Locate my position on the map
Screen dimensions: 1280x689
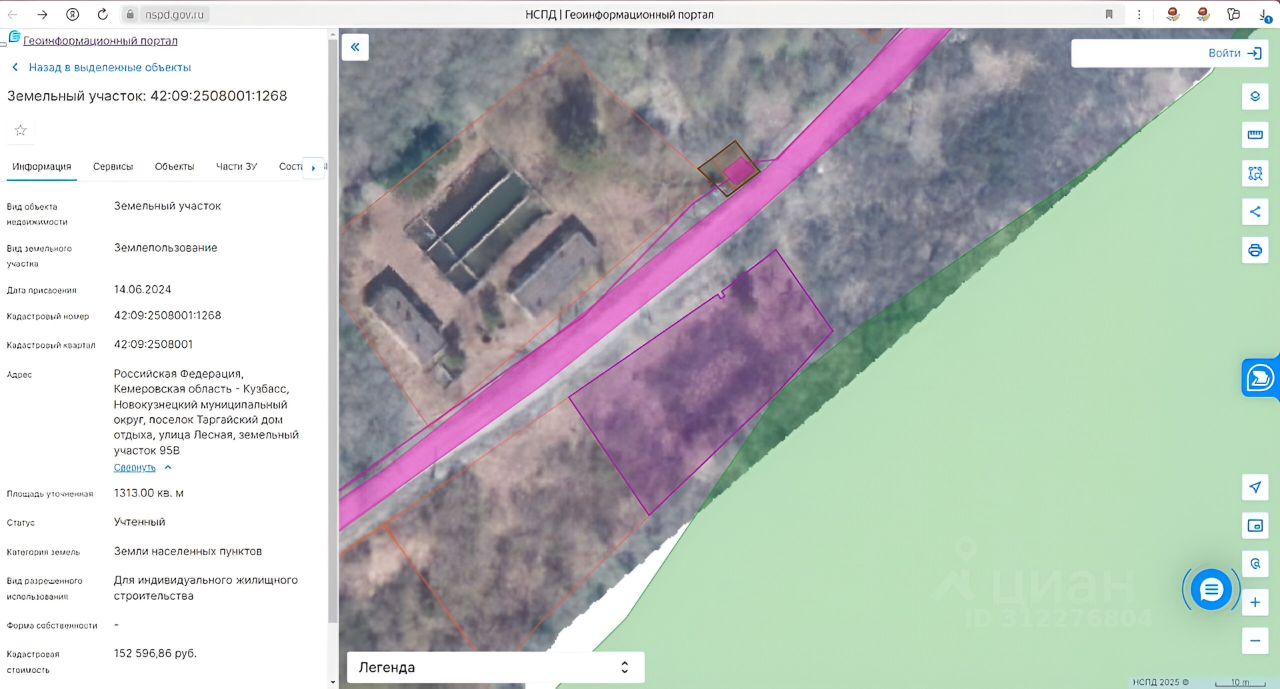coord(1255,487)
